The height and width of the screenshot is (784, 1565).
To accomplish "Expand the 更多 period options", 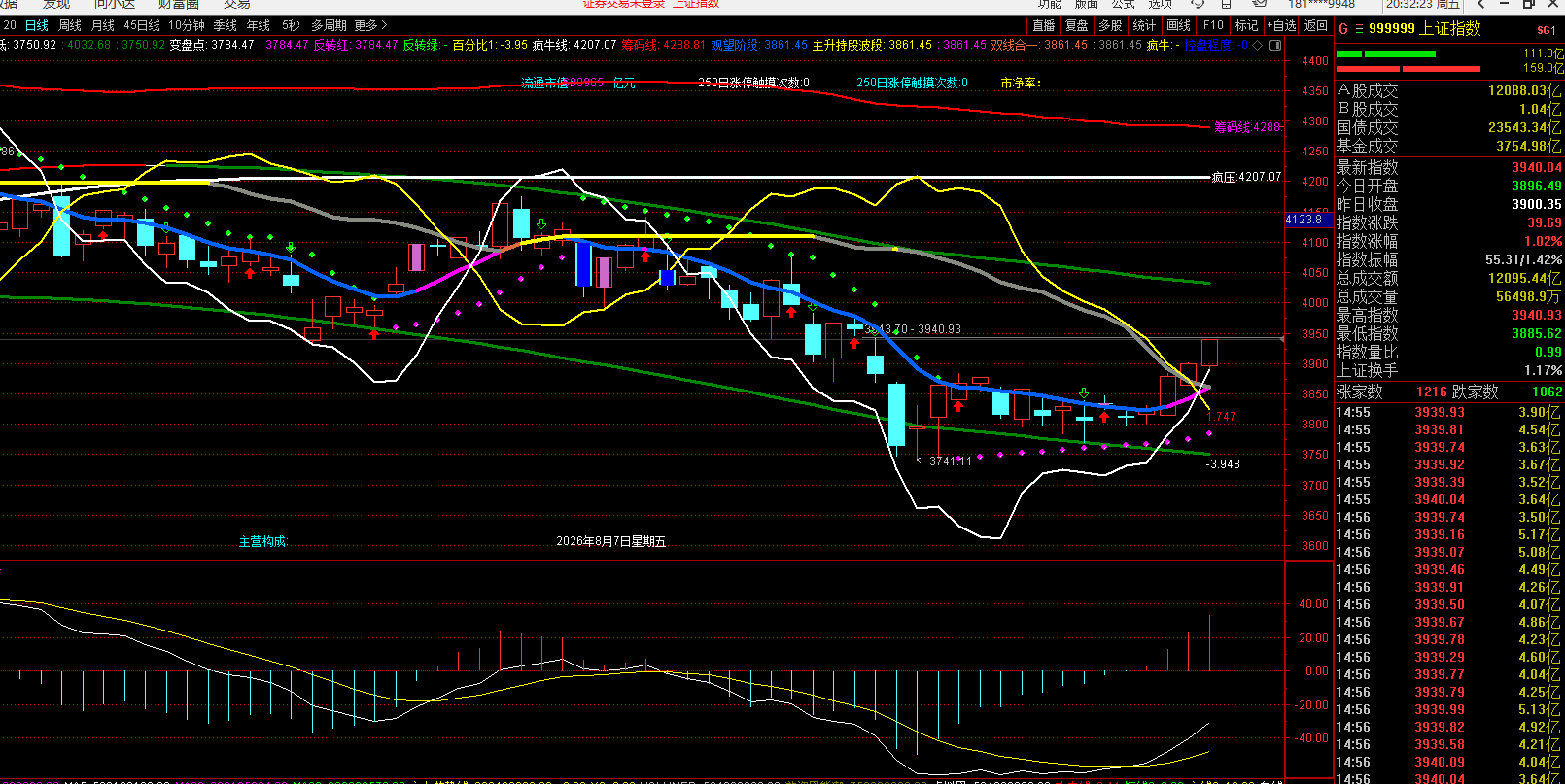I will (370, 25).
